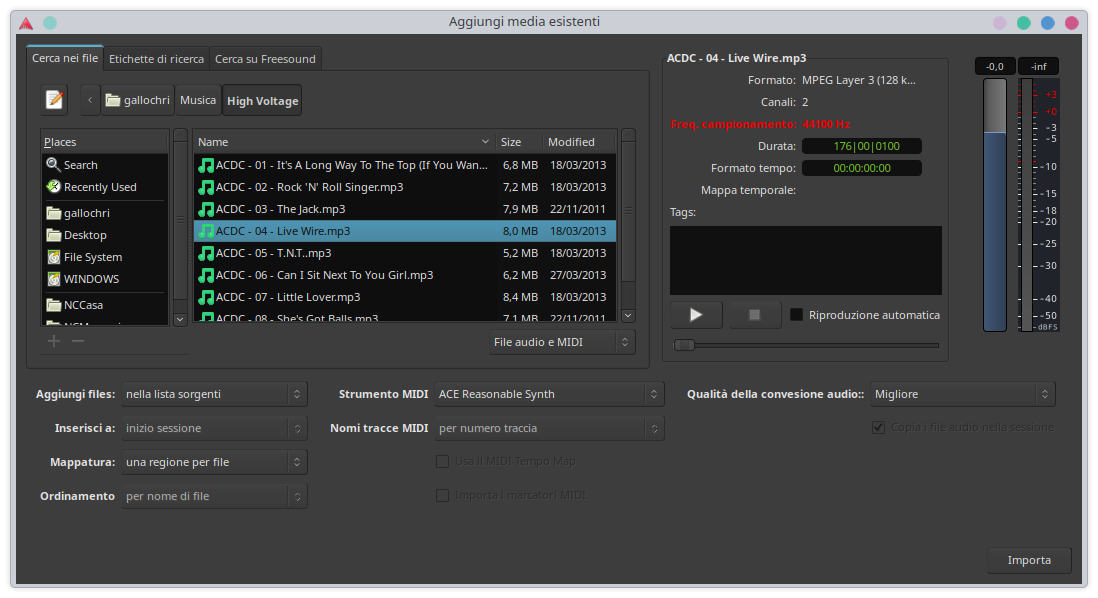The image size is (1098, 598).
Task: Open File System in Places
Action: 92,257
